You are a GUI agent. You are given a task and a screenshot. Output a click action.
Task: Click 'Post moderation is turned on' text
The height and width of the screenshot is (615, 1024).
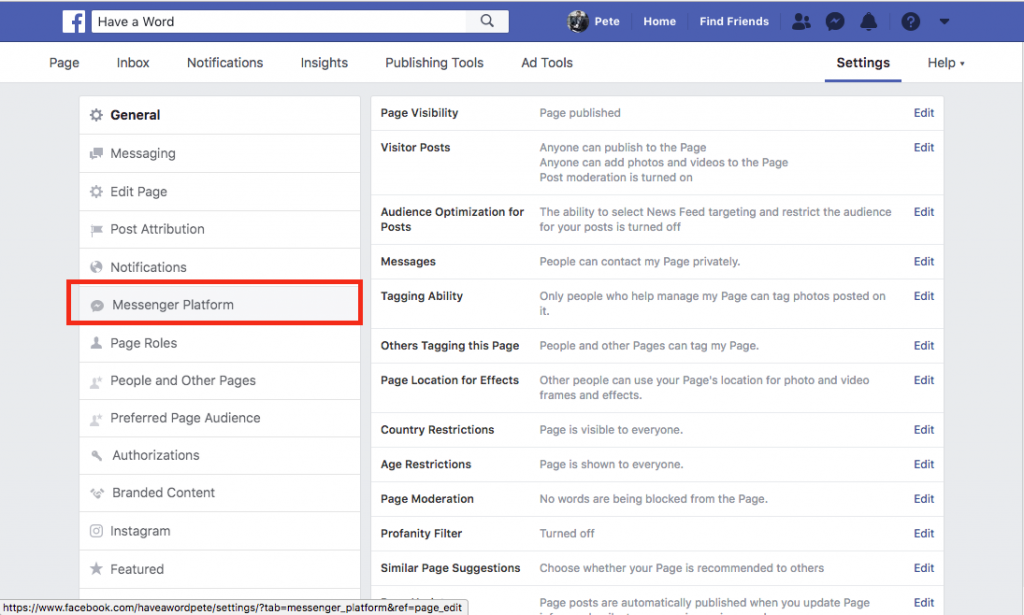point(616,178)
